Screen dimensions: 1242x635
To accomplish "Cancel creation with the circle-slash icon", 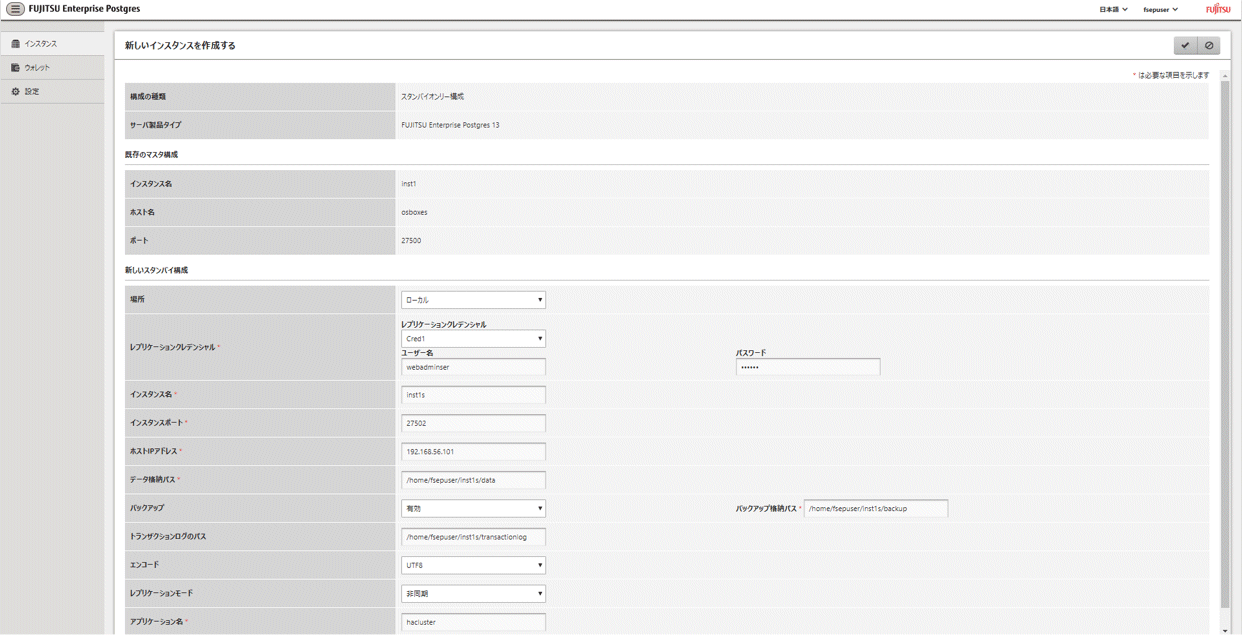I will click(1209, 45).
